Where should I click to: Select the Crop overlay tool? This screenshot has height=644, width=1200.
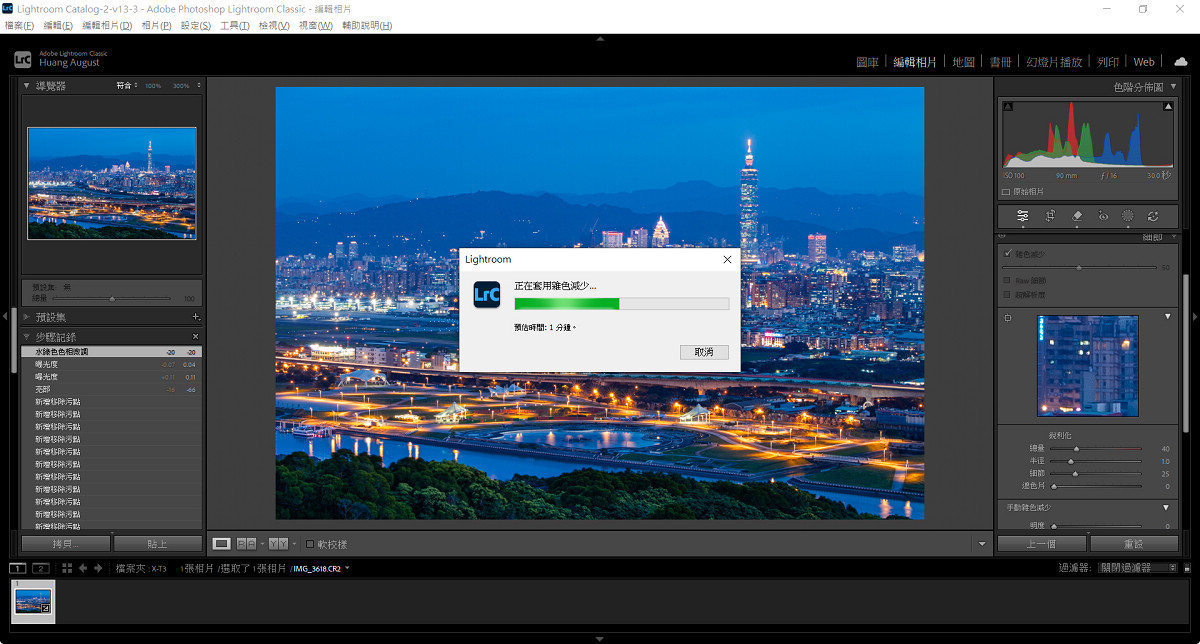click(1050, 216)
